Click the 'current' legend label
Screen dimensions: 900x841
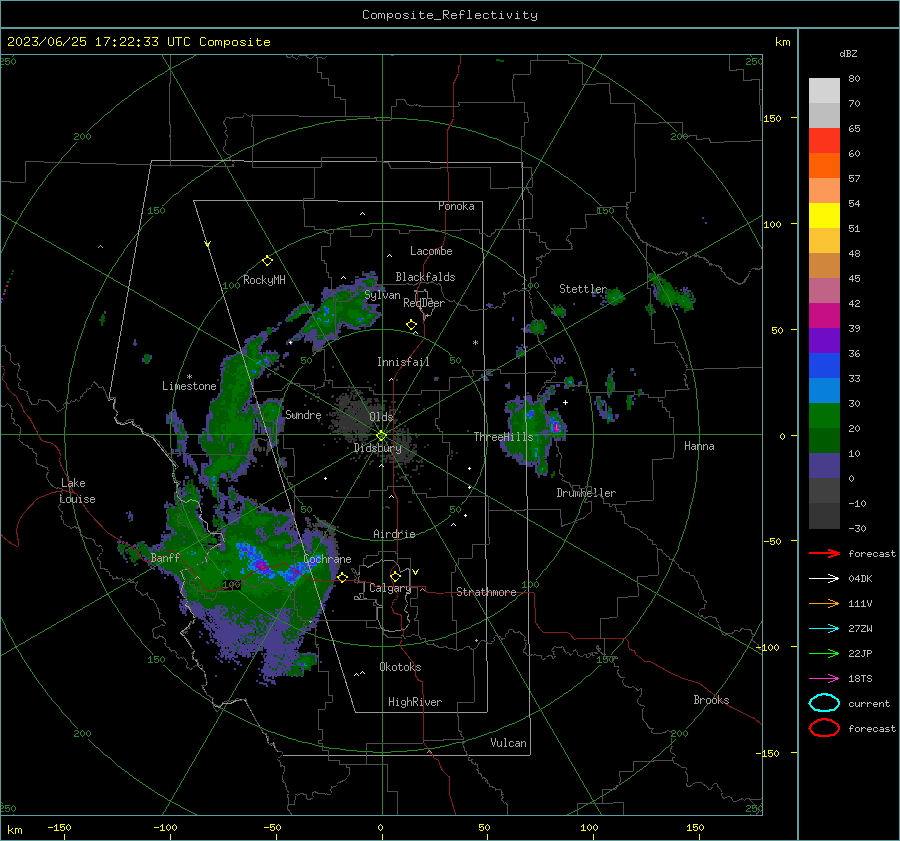tap(868, 704)
